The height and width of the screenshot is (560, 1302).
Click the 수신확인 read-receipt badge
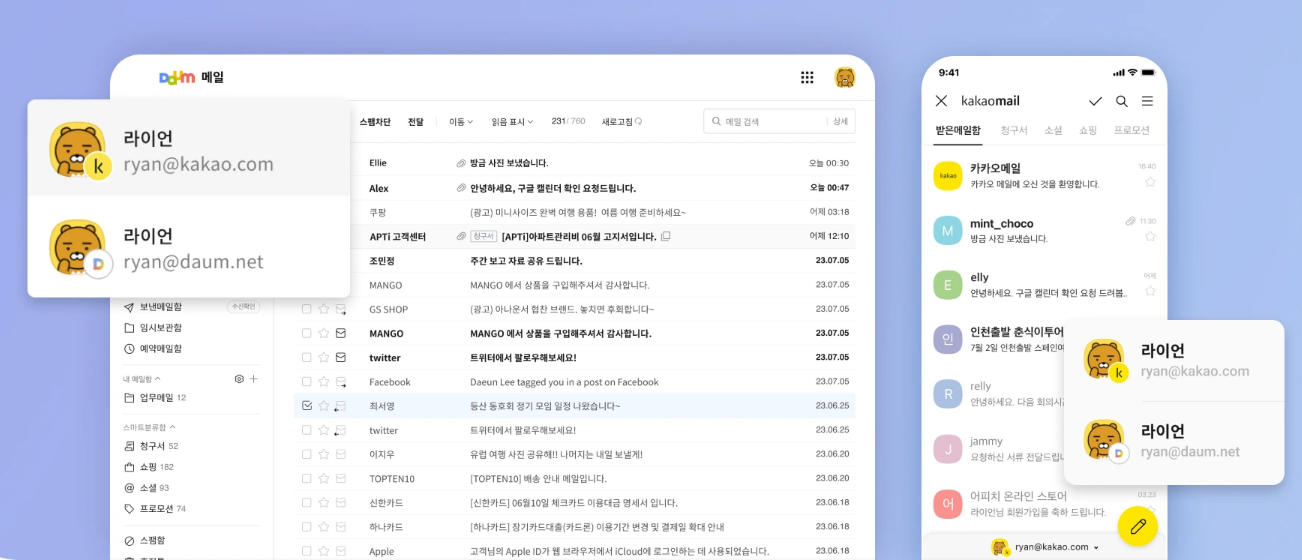click(243, 307)
